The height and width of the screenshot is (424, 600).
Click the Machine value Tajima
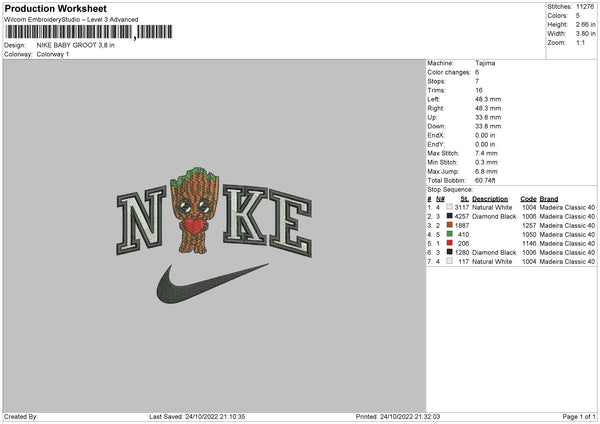point(485,63)
